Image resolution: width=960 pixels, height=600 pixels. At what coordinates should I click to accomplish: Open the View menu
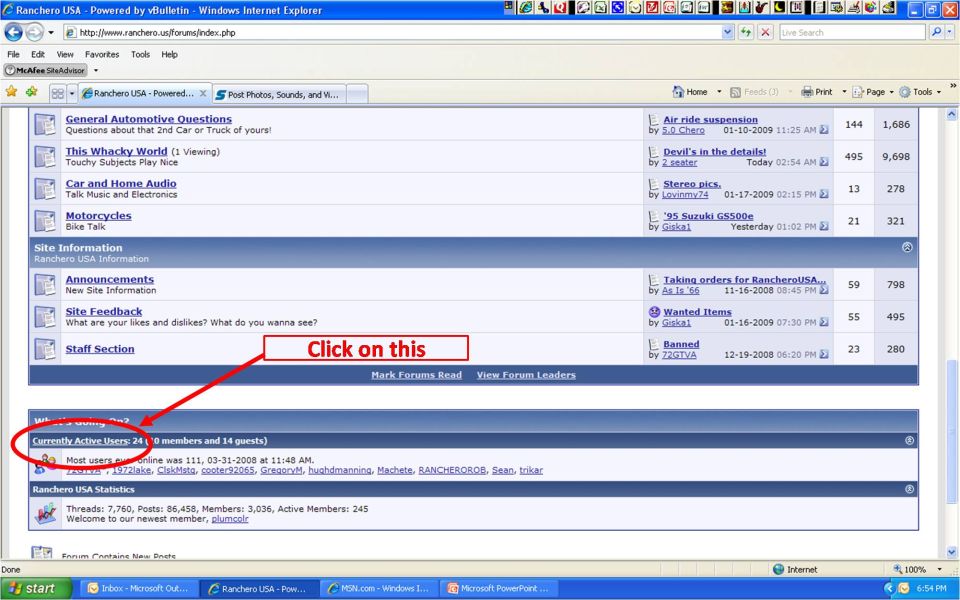click(65, 54)
